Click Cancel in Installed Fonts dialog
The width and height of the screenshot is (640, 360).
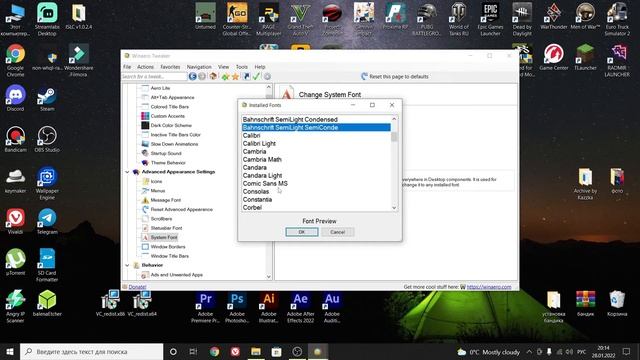[x=338, y=232]
